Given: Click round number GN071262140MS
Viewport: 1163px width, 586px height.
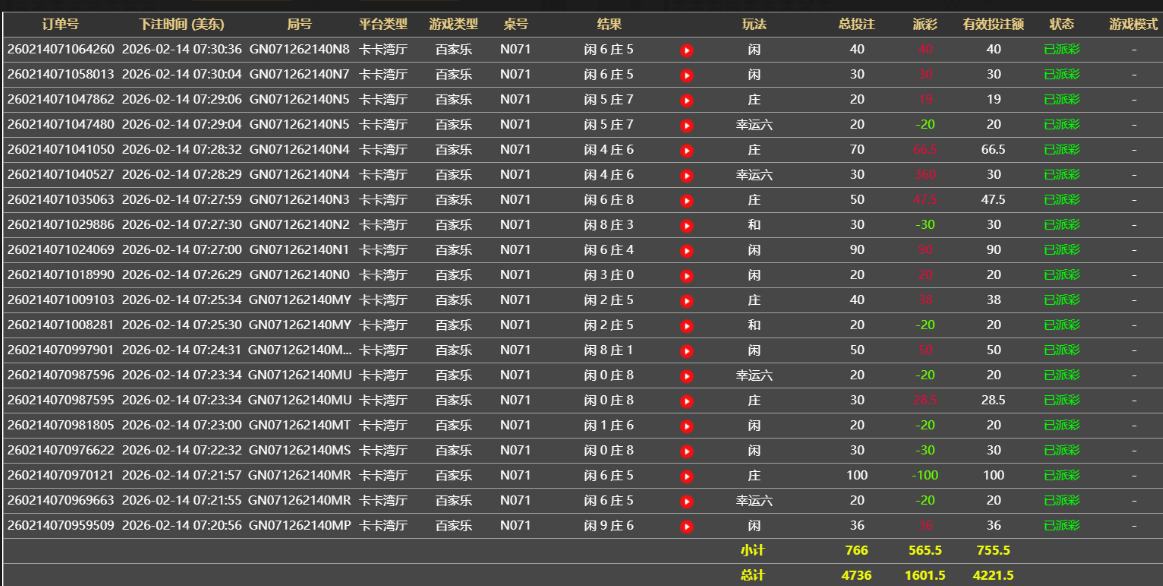Looking at the screenshot, I should 299,450.
